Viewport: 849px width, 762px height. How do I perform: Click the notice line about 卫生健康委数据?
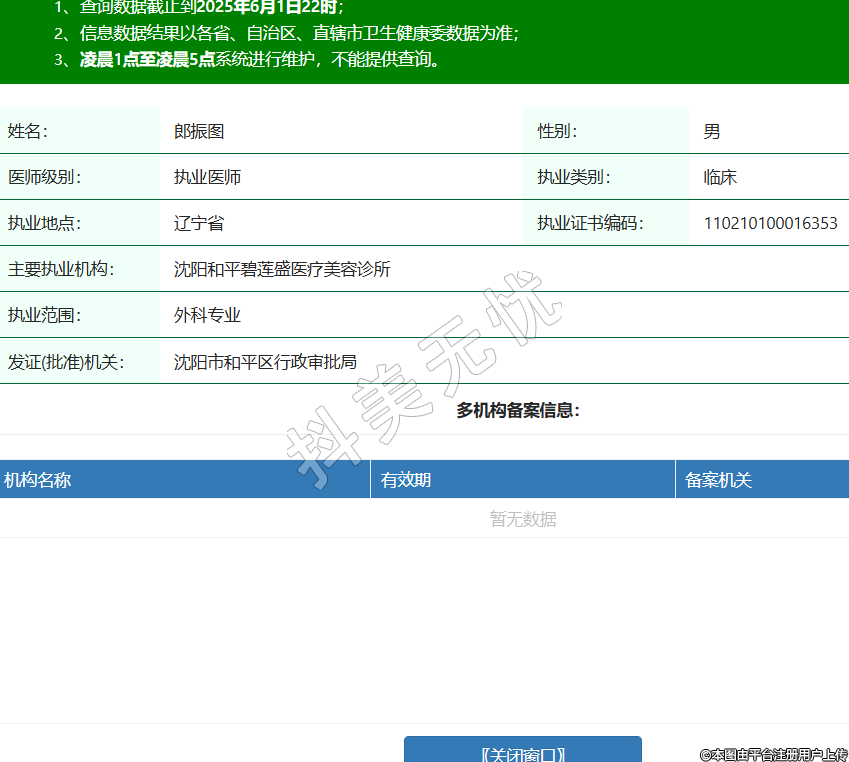click(x=299, y=33)
